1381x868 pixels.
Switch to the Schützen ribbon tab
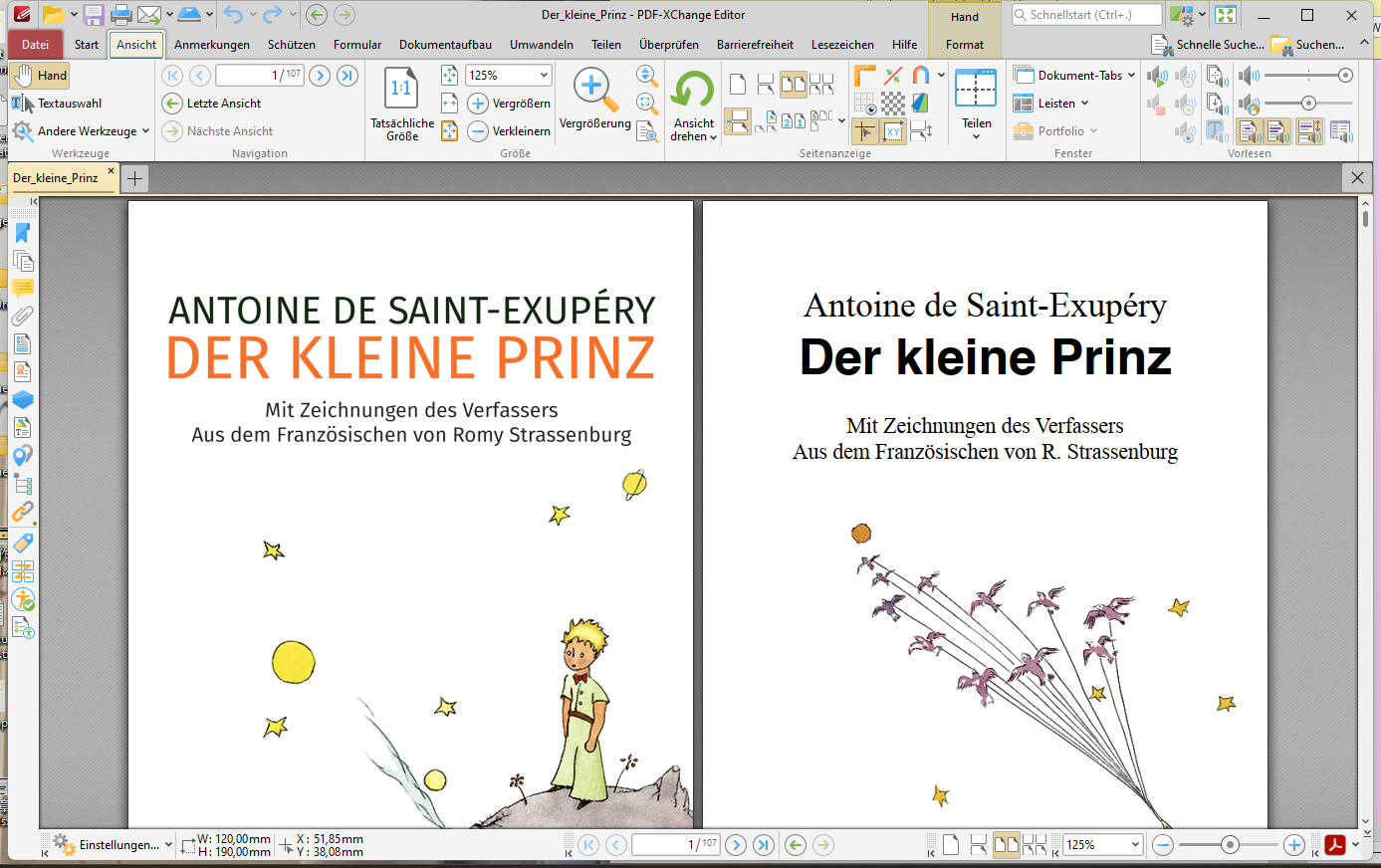click(292, 44)
